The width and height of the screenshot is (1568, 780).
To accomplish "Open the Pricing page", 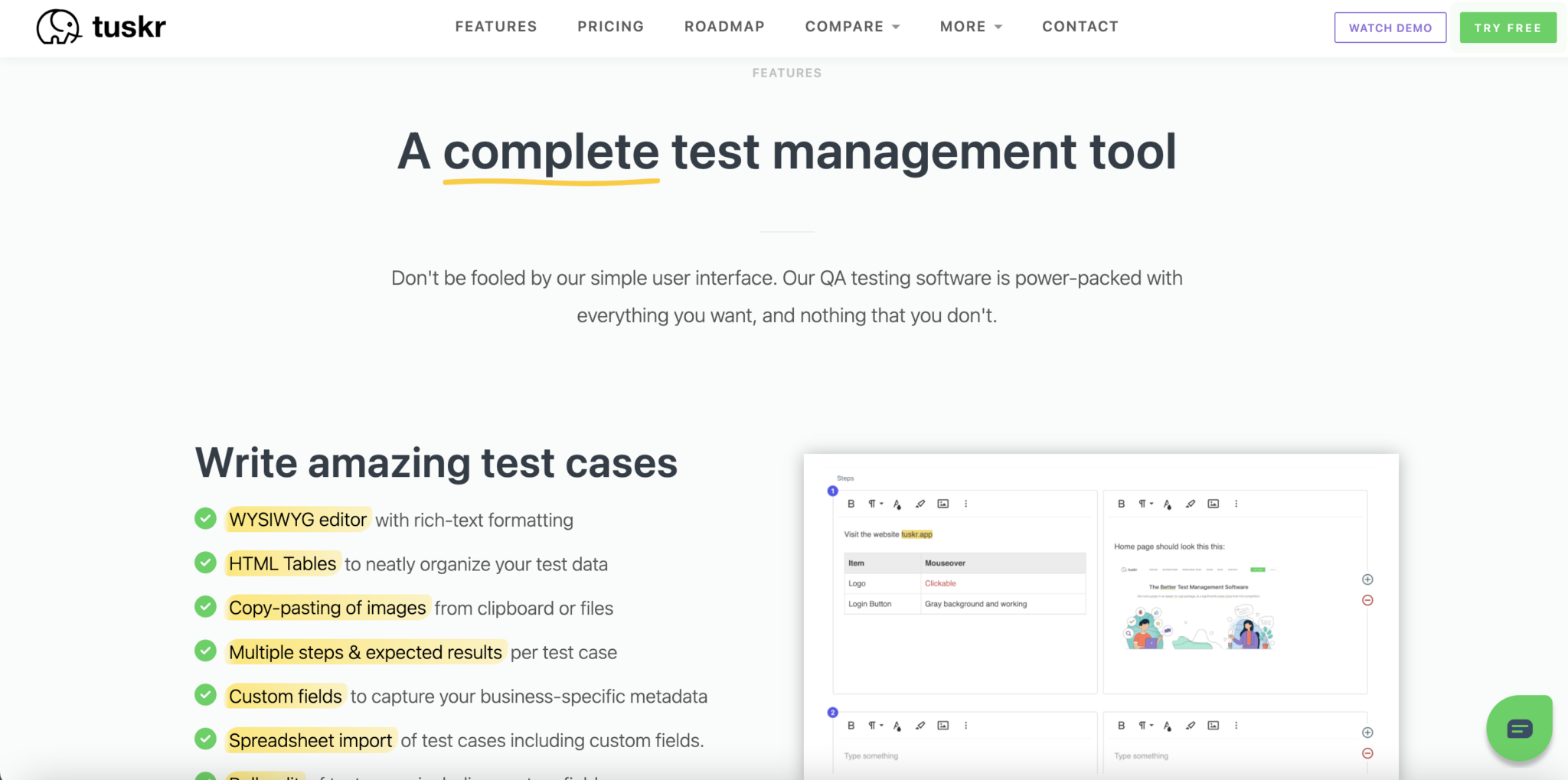I will pyautogui.click(x=610, y=27).
